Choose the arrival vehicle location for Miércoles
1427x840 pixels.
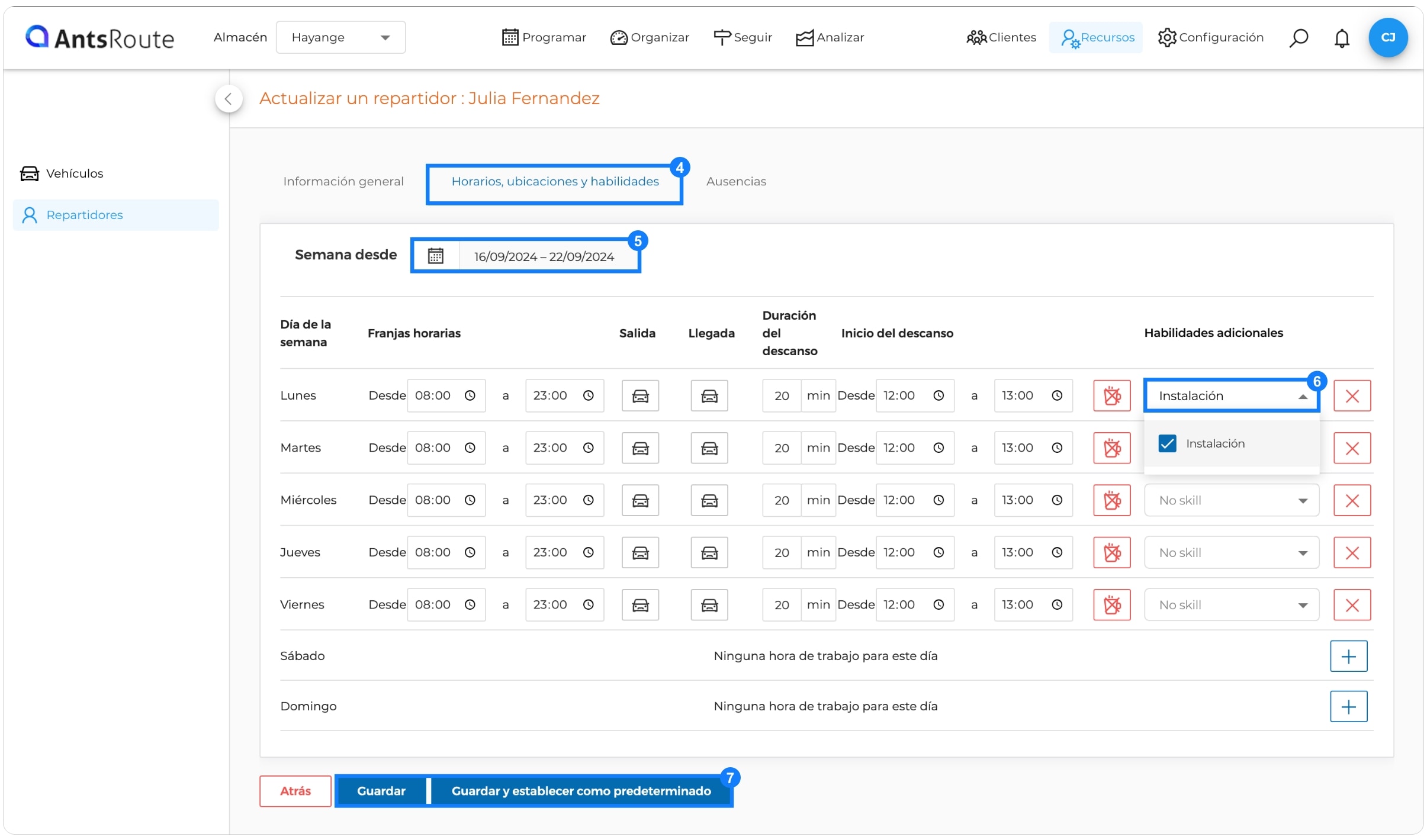click(709, 500)
